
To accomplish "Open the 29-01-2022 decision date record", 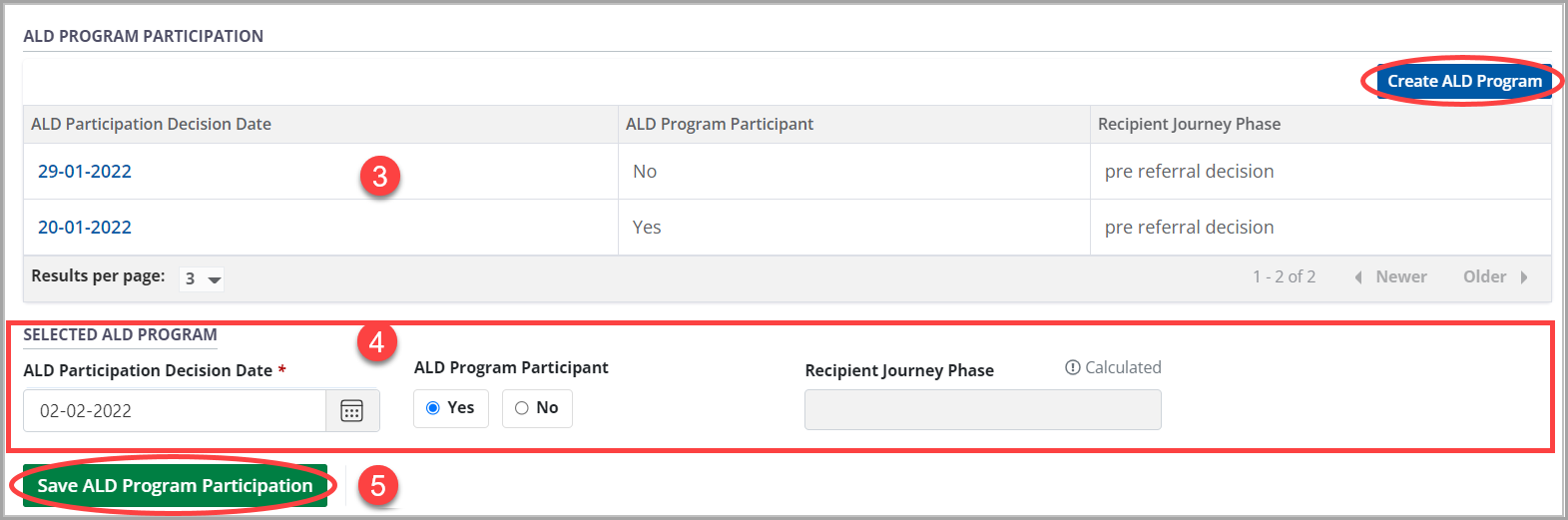I will tap(85, 172).
